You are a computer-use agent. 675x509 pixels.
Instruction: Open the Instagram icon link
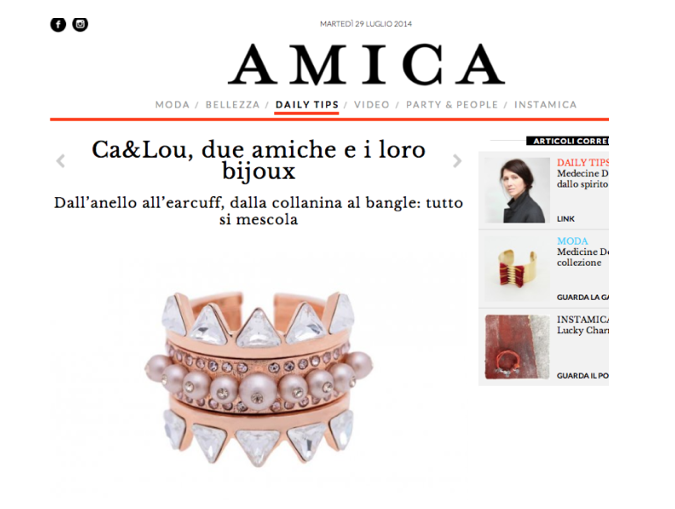point(80,25)
